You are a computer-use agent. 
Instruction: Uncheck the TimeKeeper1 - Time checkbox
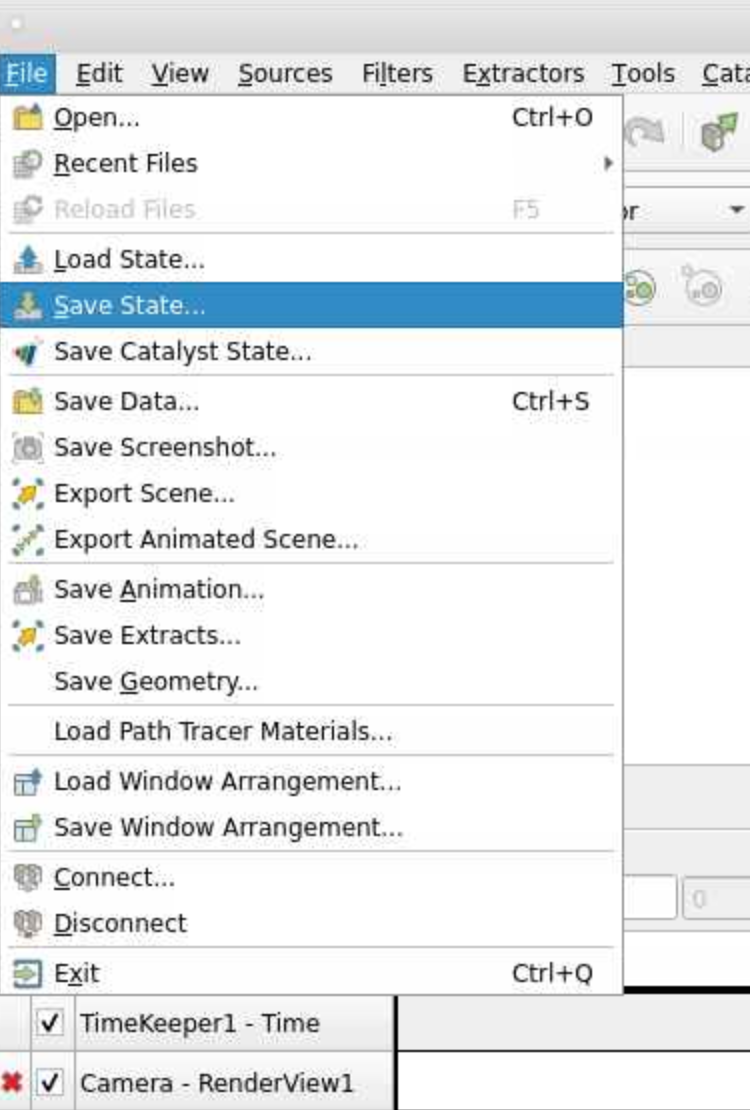[x=50, y=1023]
